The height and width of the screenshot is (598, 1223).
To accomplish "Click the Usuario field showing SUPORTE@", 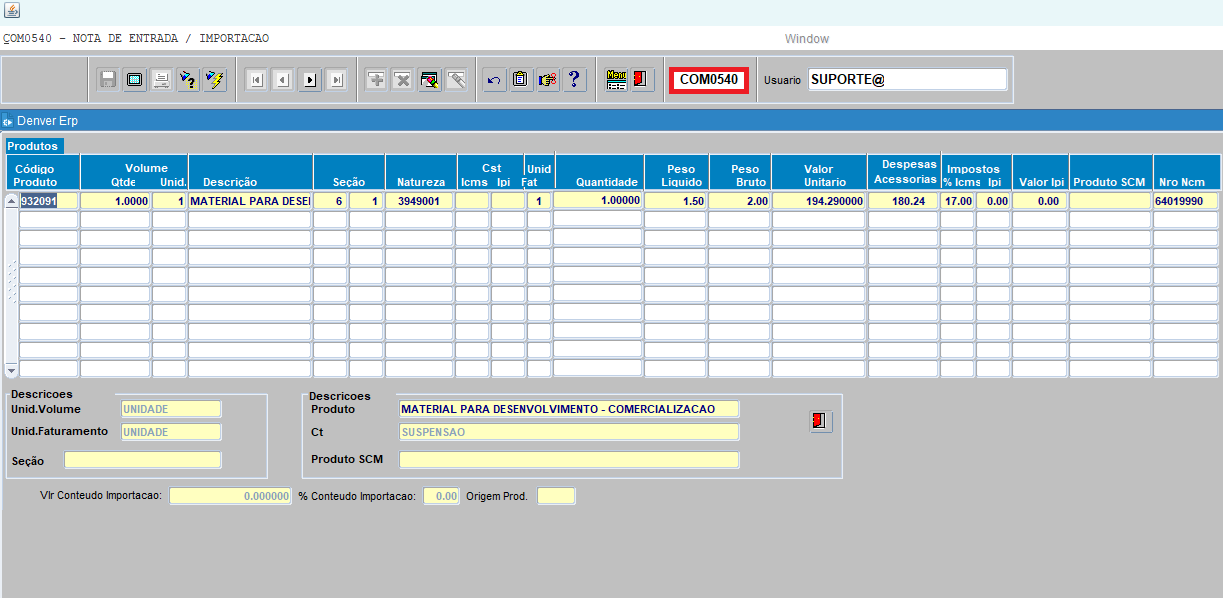I will point(907,79).
